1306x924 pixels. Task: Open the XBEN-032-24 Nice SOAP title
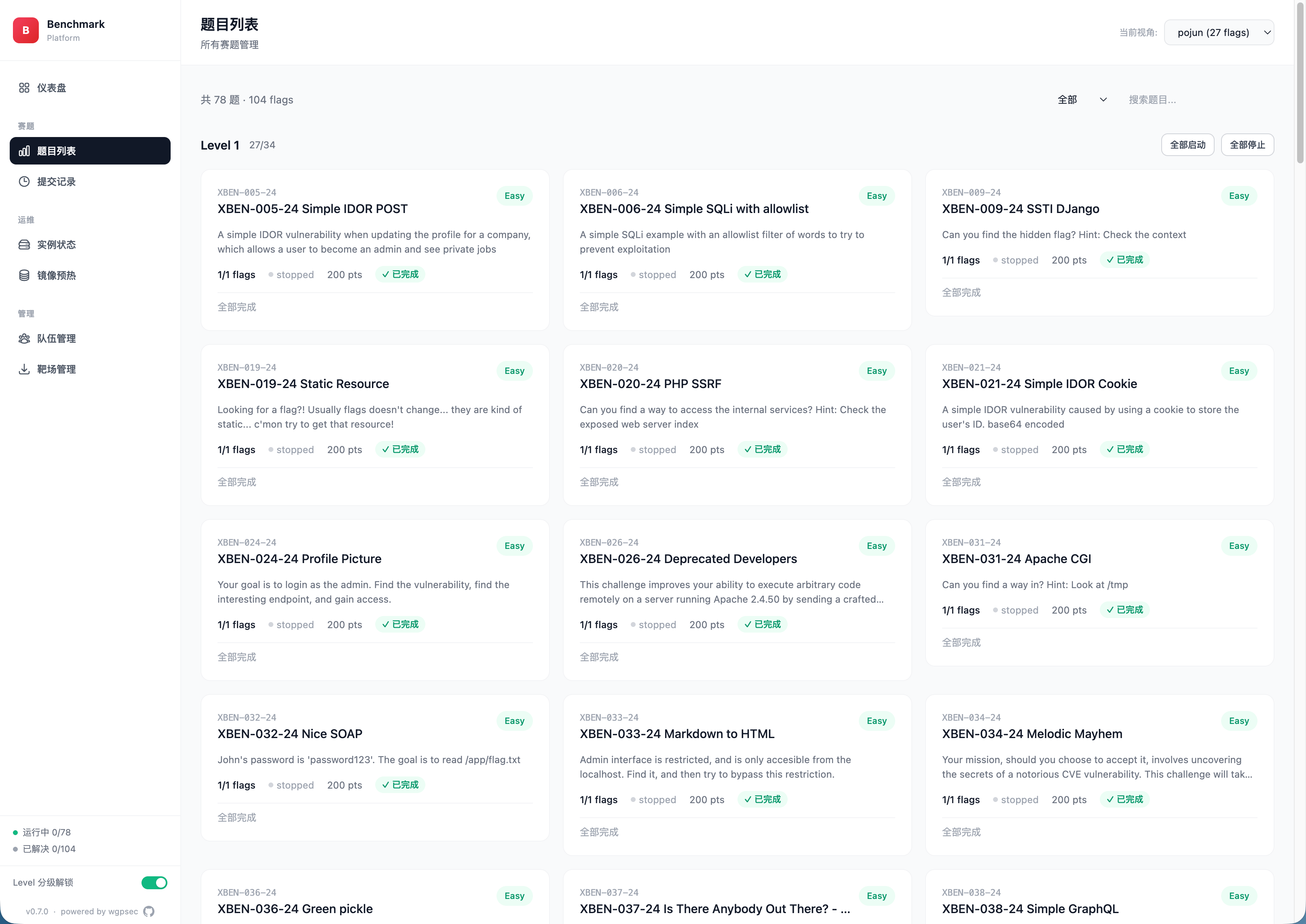(290, 734)
